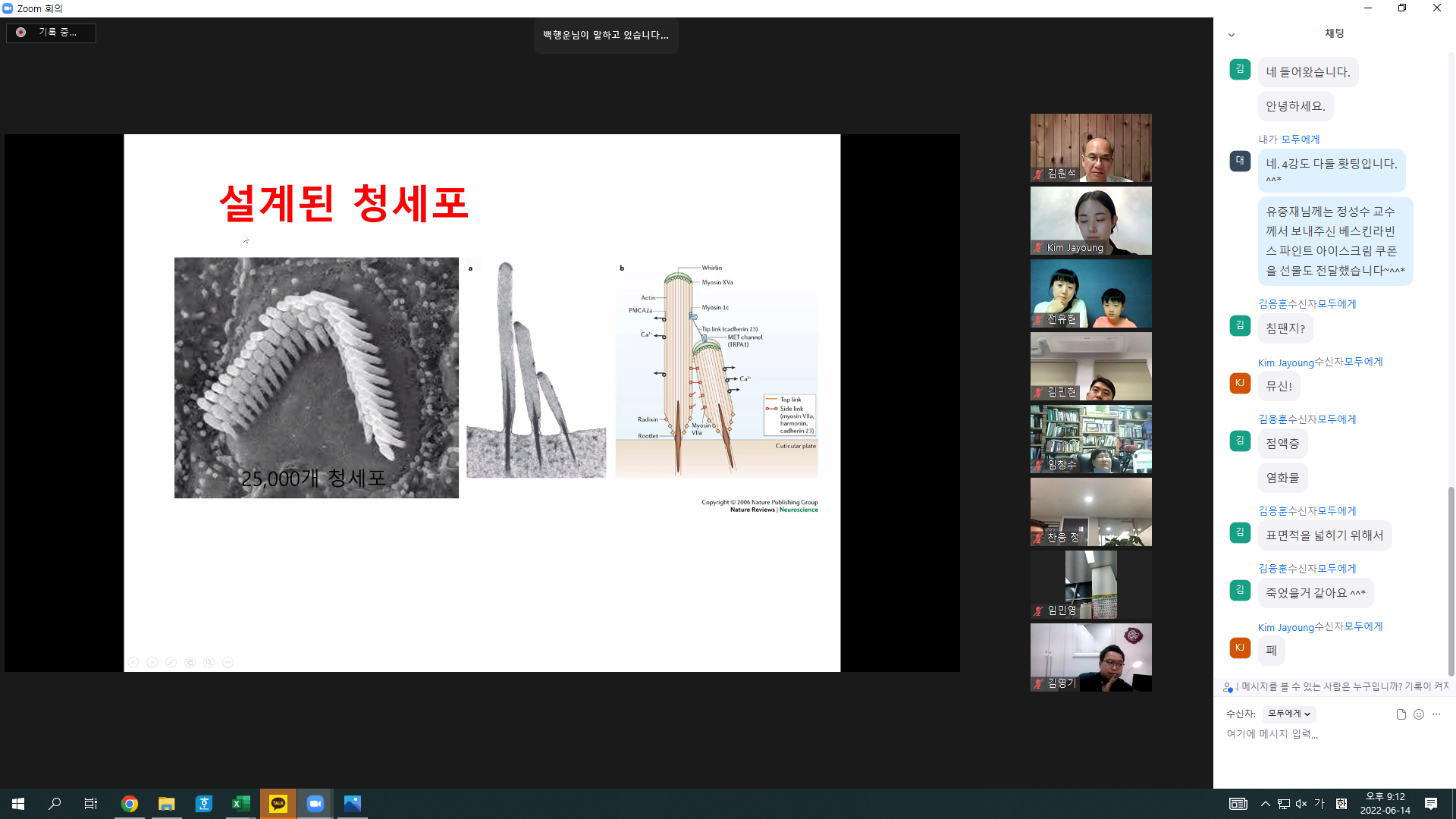Click the chat panel vertical scrollbar
Viewport: 1456px width, 819px height.
[1451, 580]
